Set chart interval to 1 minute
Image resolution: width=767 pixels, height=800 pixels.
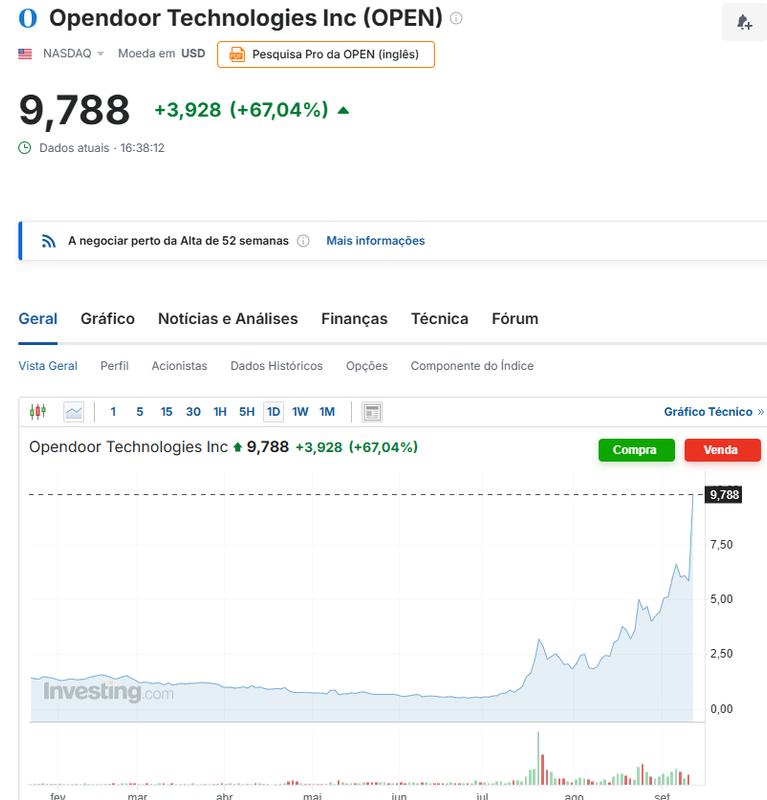tap(113, 412)
